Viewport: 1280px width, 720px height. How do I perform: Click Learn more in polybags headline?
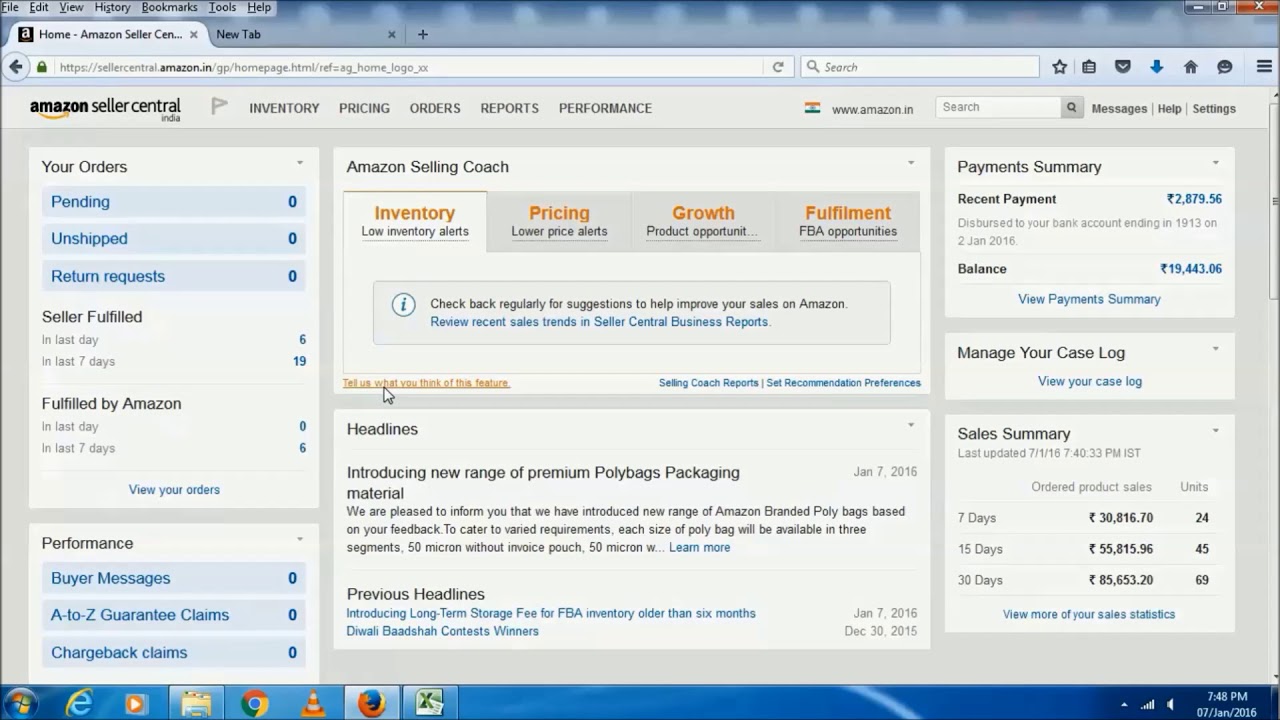[699, 547]
